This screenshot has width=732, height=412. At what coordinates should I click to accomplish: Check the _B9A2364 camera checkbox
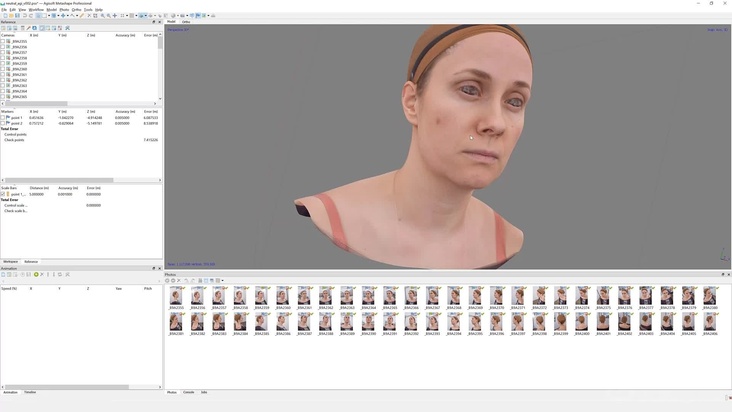[x=3, y=91]
